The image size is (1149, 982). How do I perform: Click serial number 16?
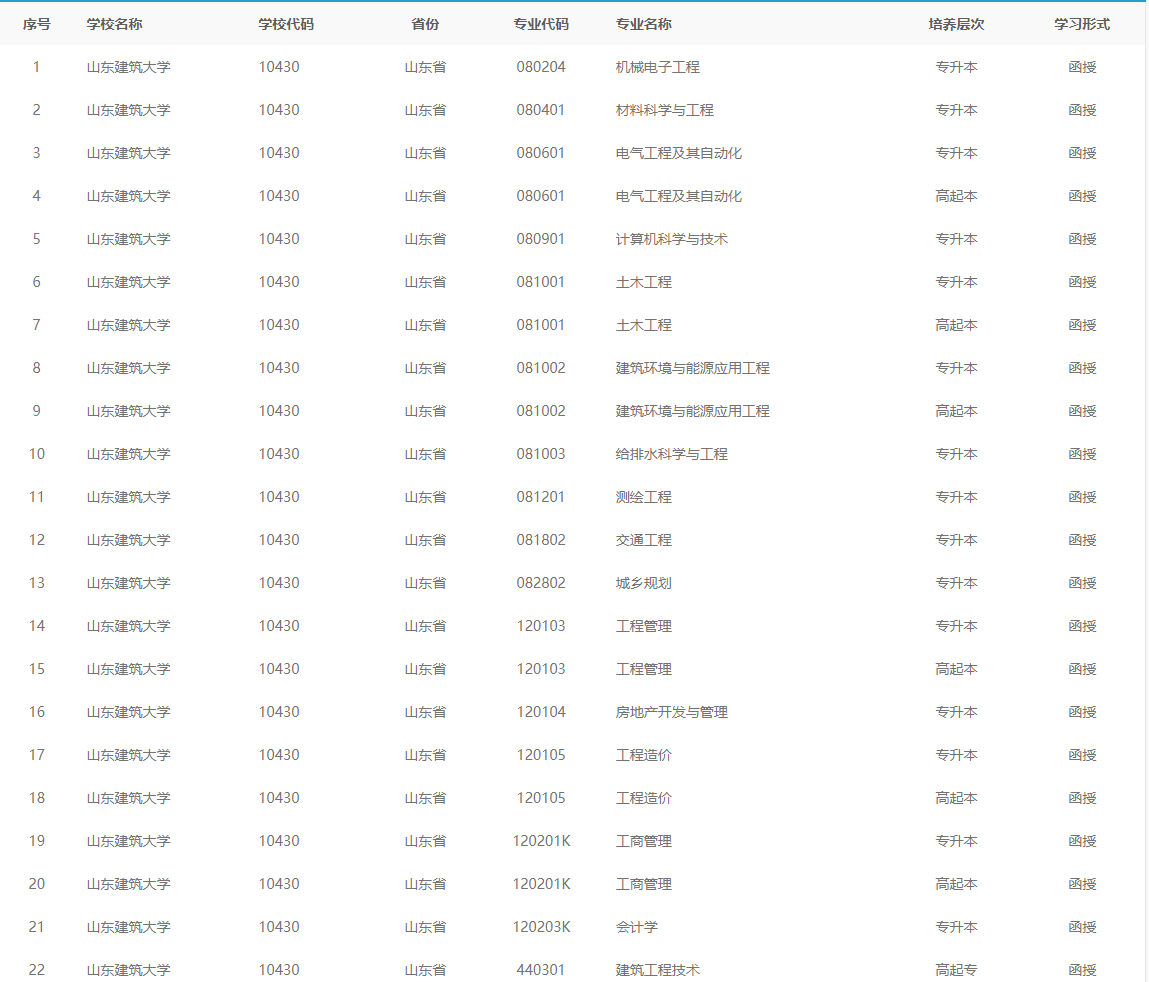(37, 712)
